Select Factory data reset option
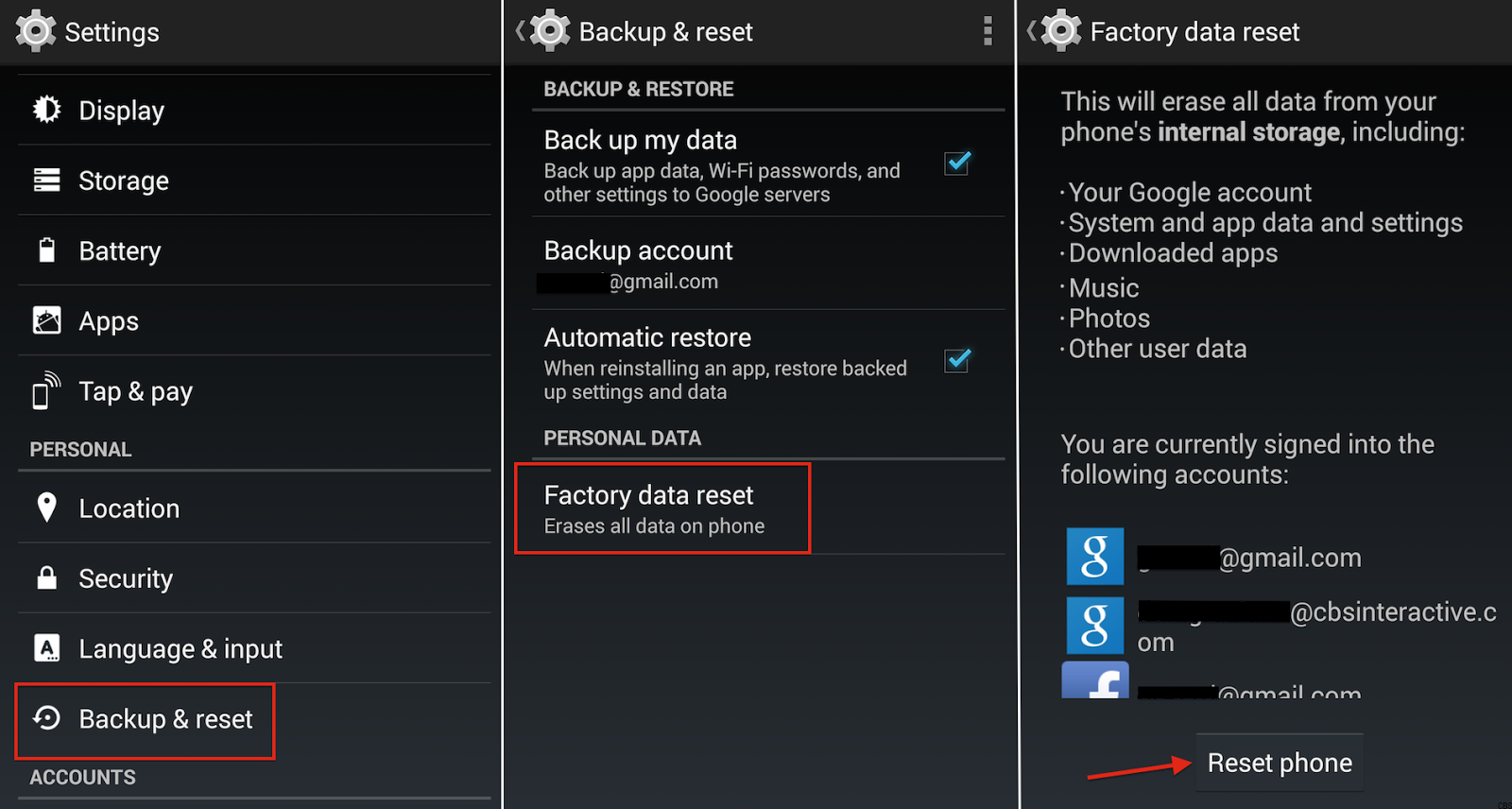 point(661,508)
